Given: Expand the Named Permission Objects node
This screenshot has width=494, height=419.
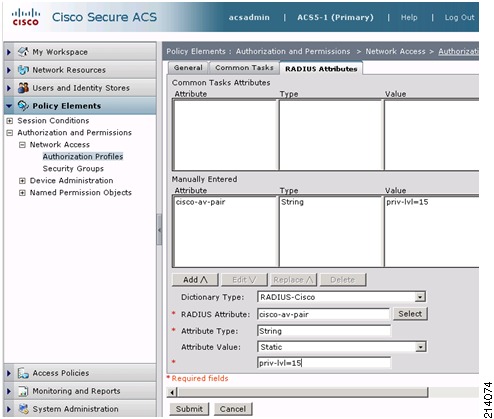Looking at the screenshot, I should coord(22,193).
